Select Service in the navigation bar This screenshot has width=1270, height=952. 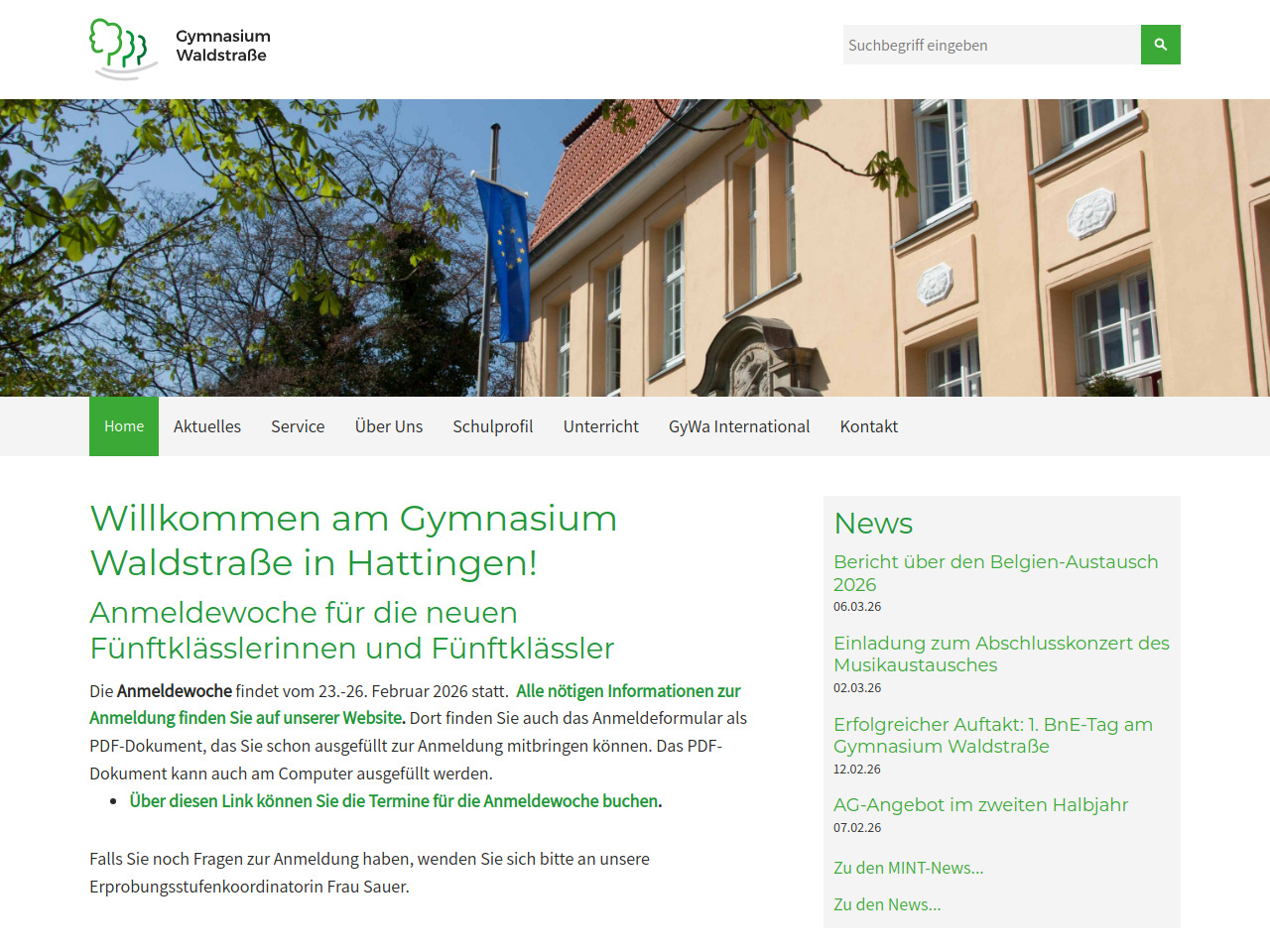[x=298, y=426]
